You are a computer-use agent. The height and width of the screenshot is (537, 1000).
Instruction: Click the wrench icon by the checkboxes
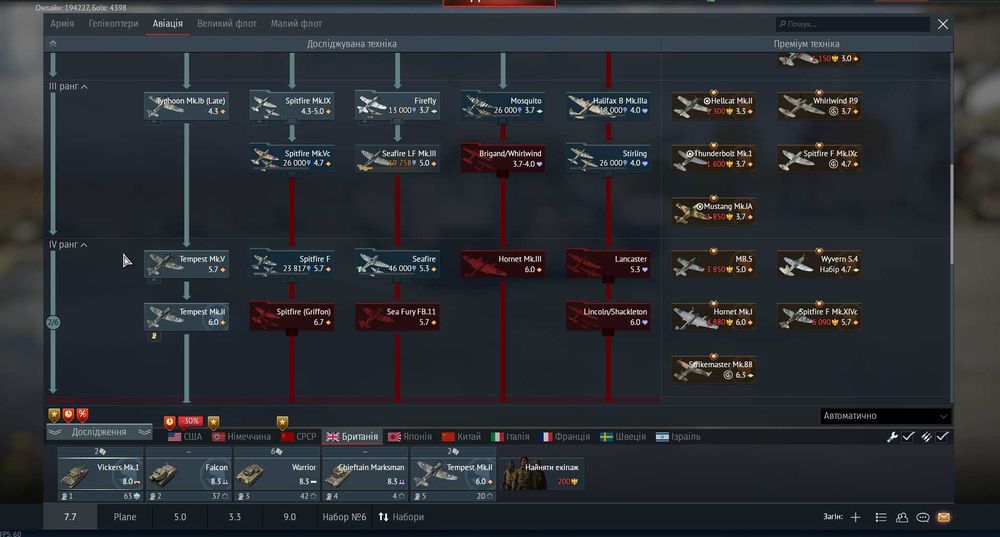[892, 437]
